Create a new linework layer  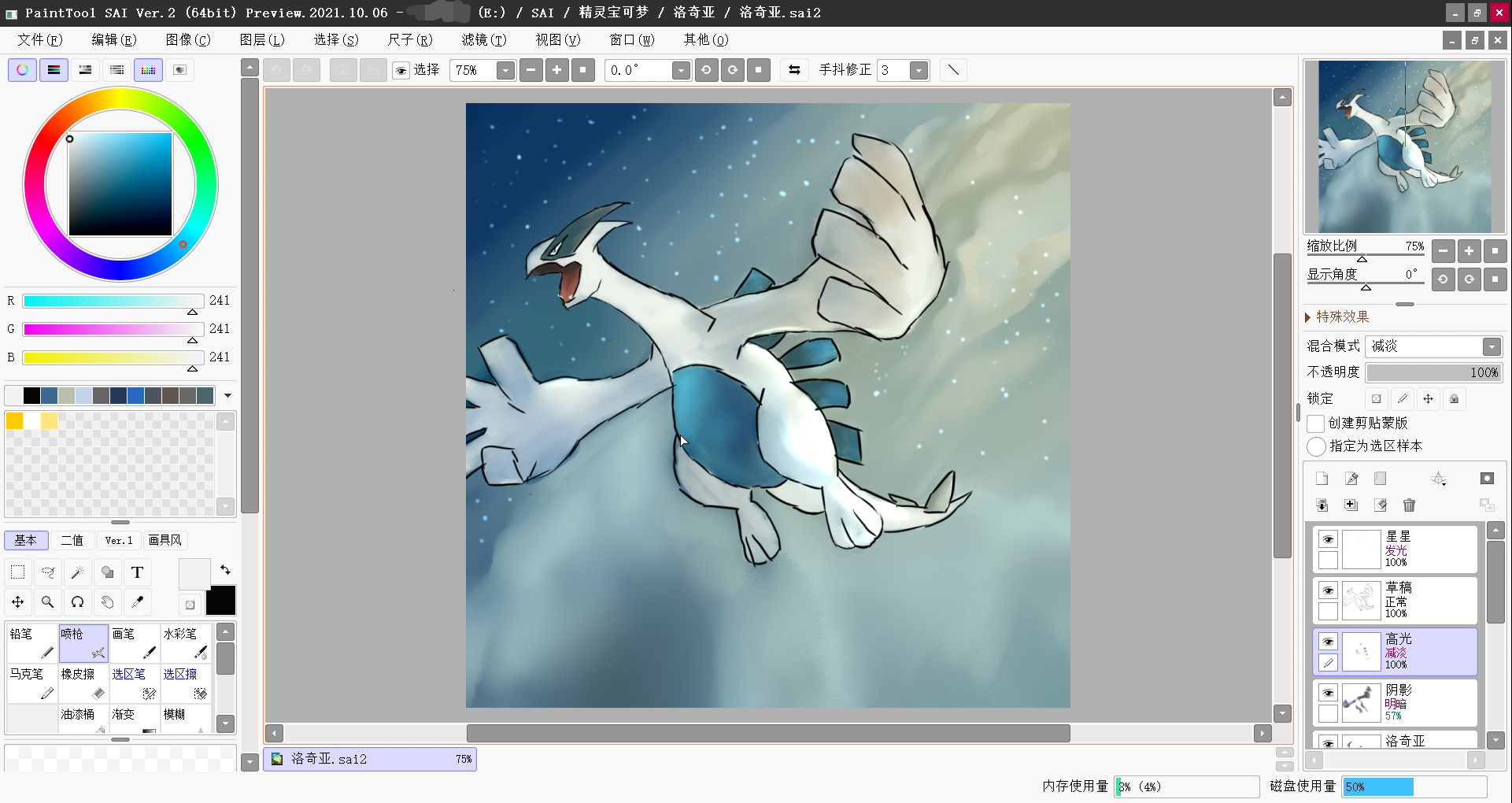[1351, 479]
